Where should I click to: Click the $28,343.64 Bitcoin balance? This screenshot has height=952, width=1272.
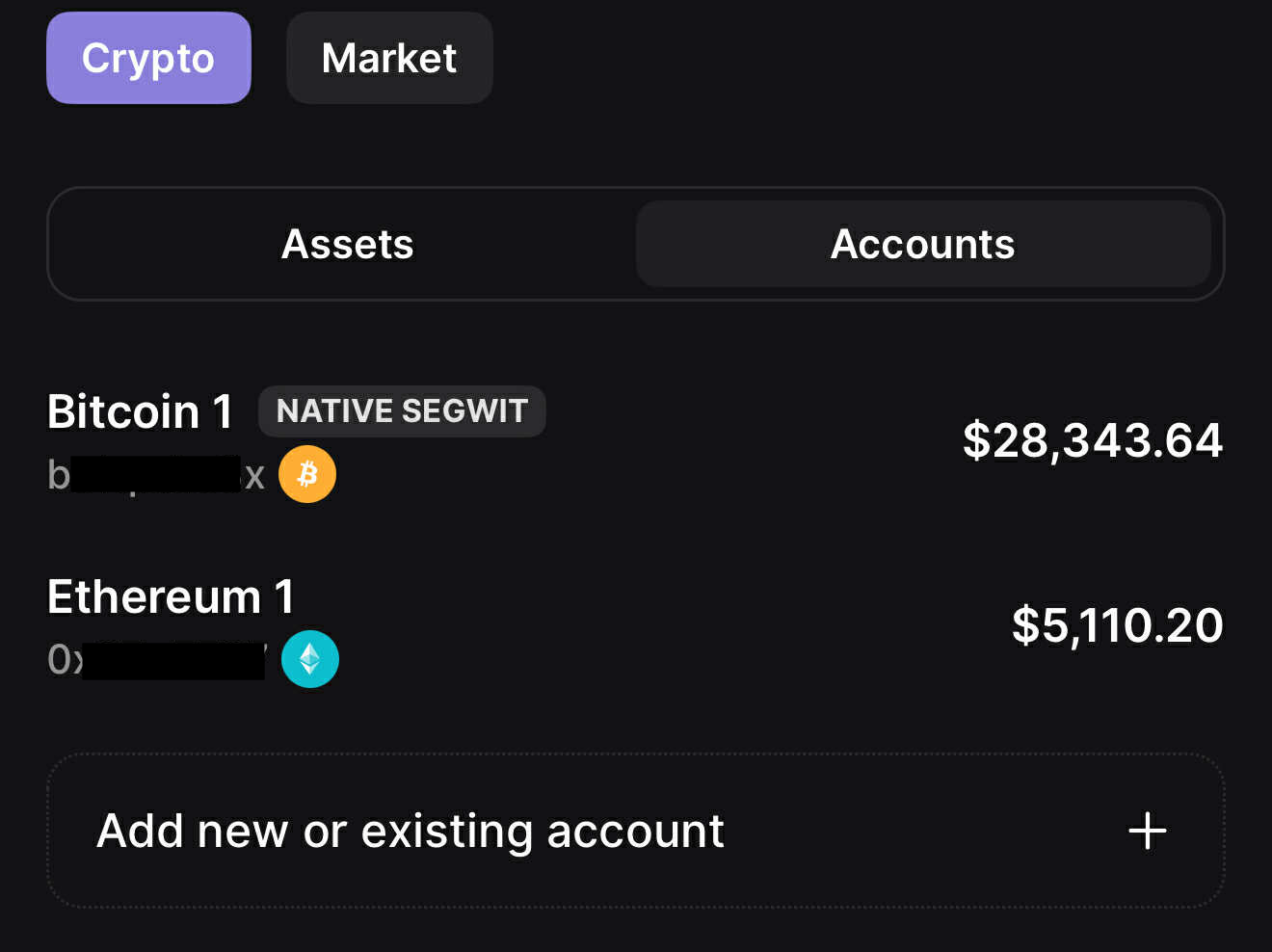[x=1093, y=440]
